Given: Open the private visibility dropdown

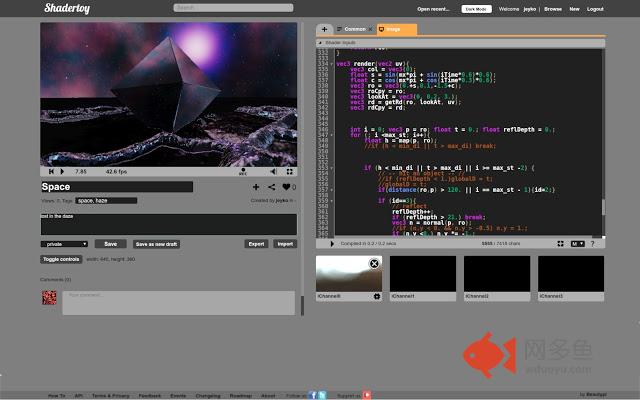Looking at the screenshot, I should click(64, 244).
